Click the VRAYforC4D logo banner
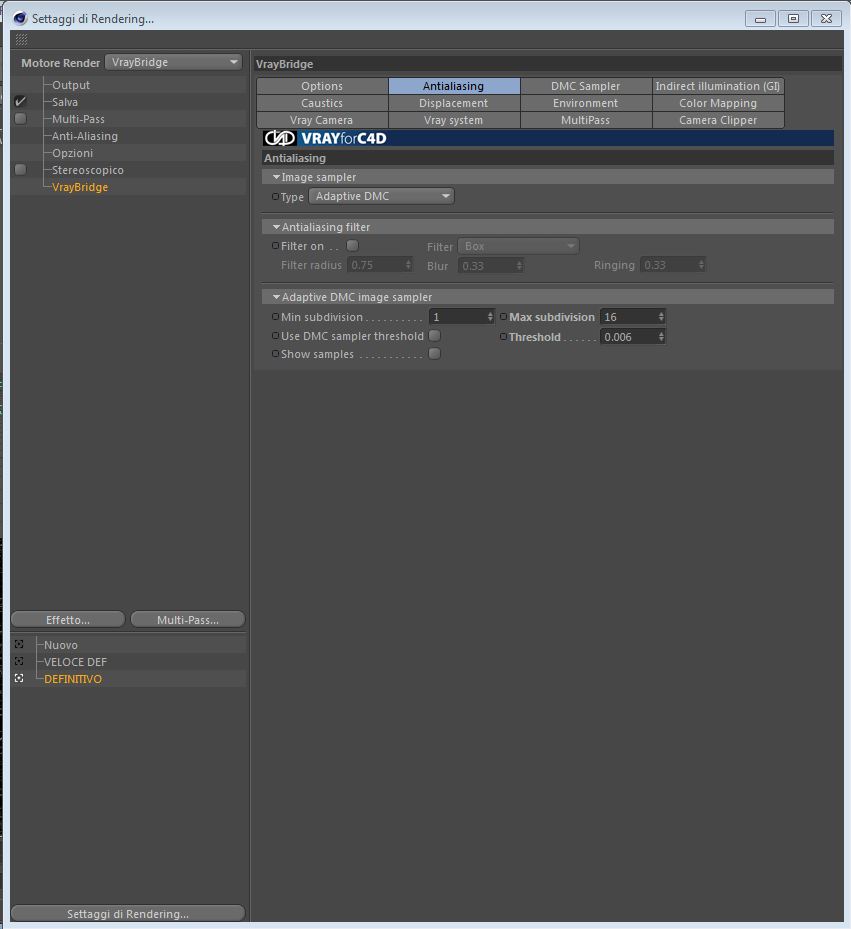This screenshot has height=929, width=851. 548,138
